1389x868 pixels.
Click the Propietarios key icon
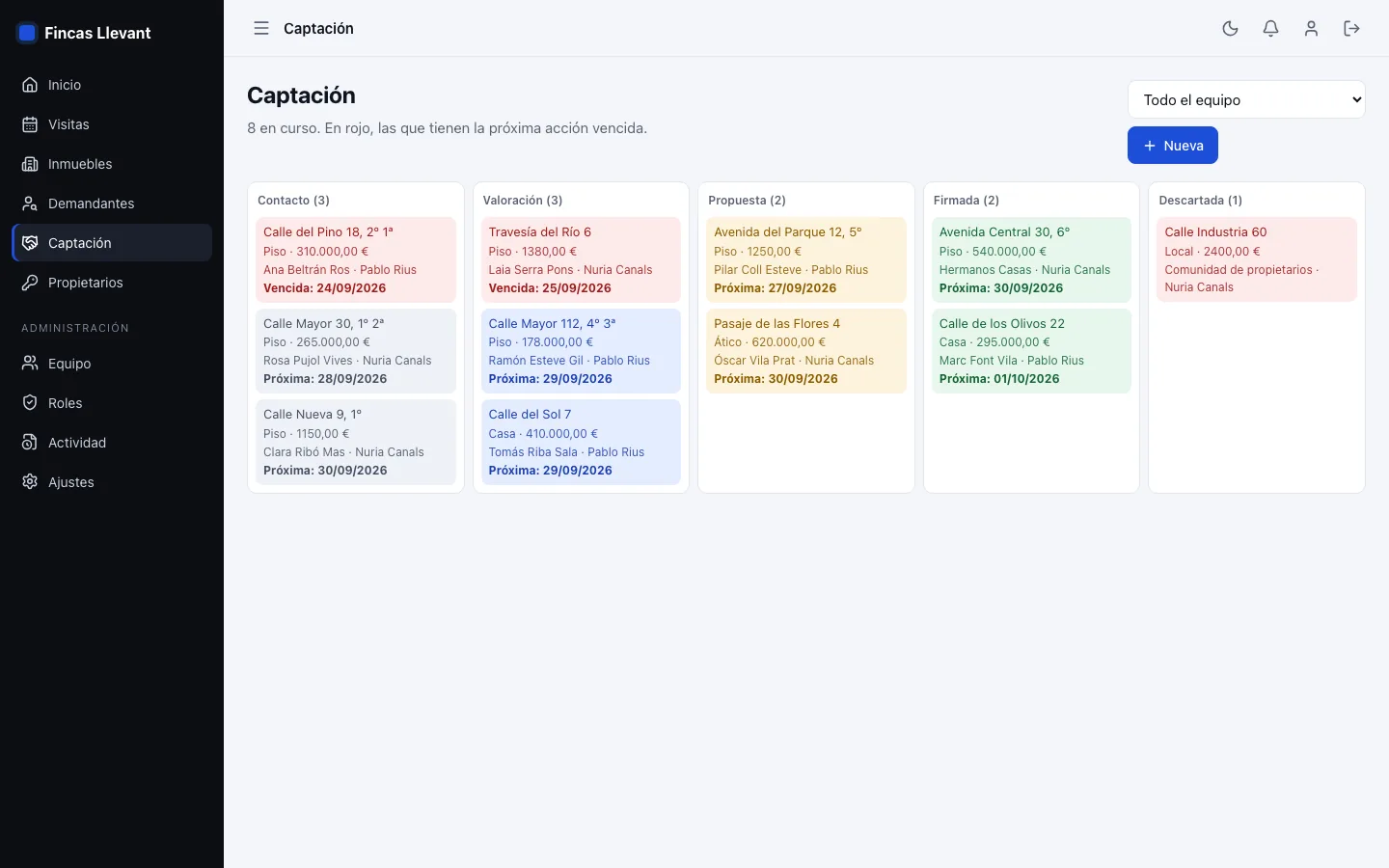30,283
